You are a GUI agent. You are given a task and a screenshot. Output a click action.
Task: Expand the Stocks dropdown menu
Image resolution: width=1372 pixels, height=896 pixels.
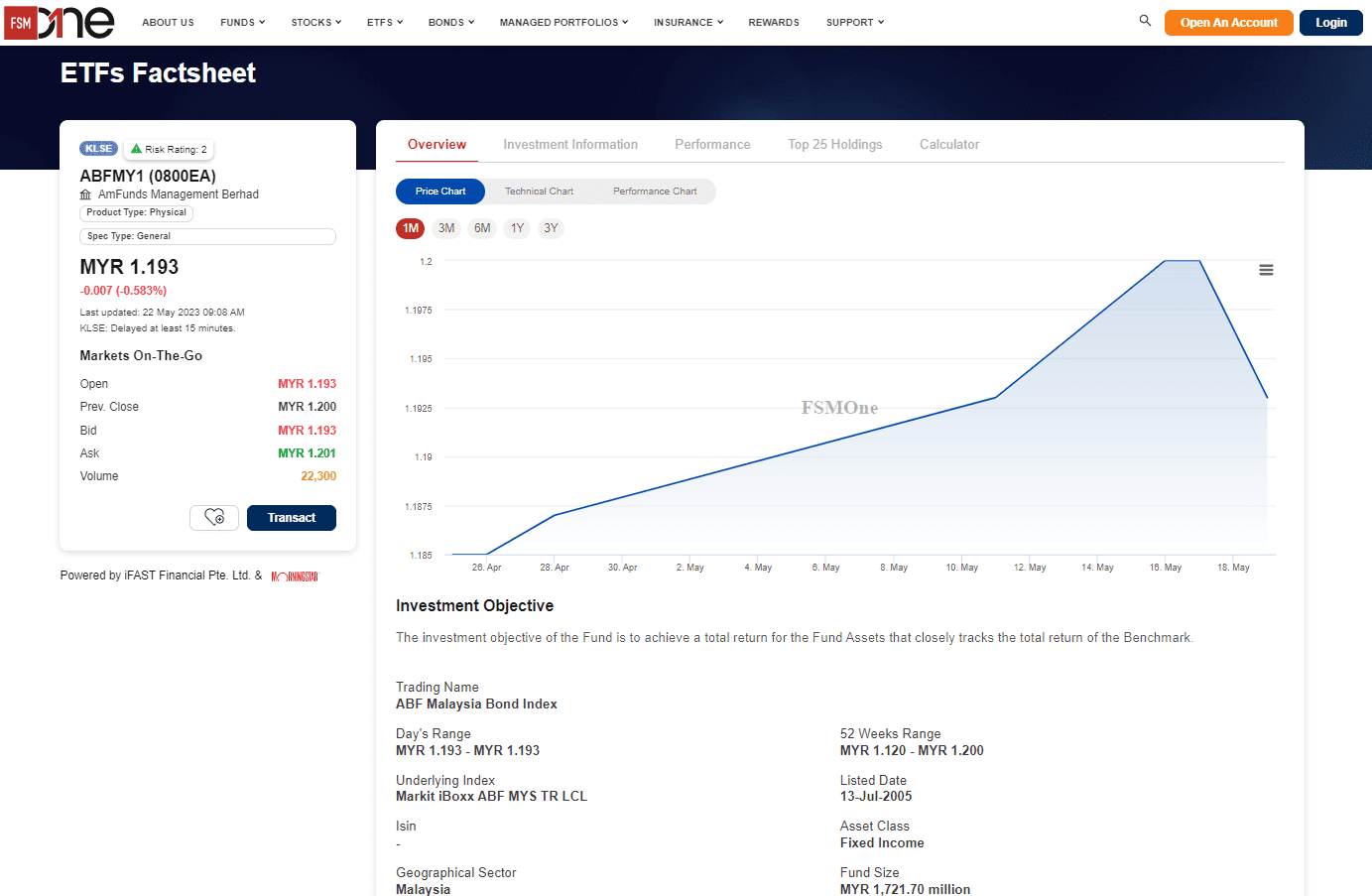coord(315,22)
